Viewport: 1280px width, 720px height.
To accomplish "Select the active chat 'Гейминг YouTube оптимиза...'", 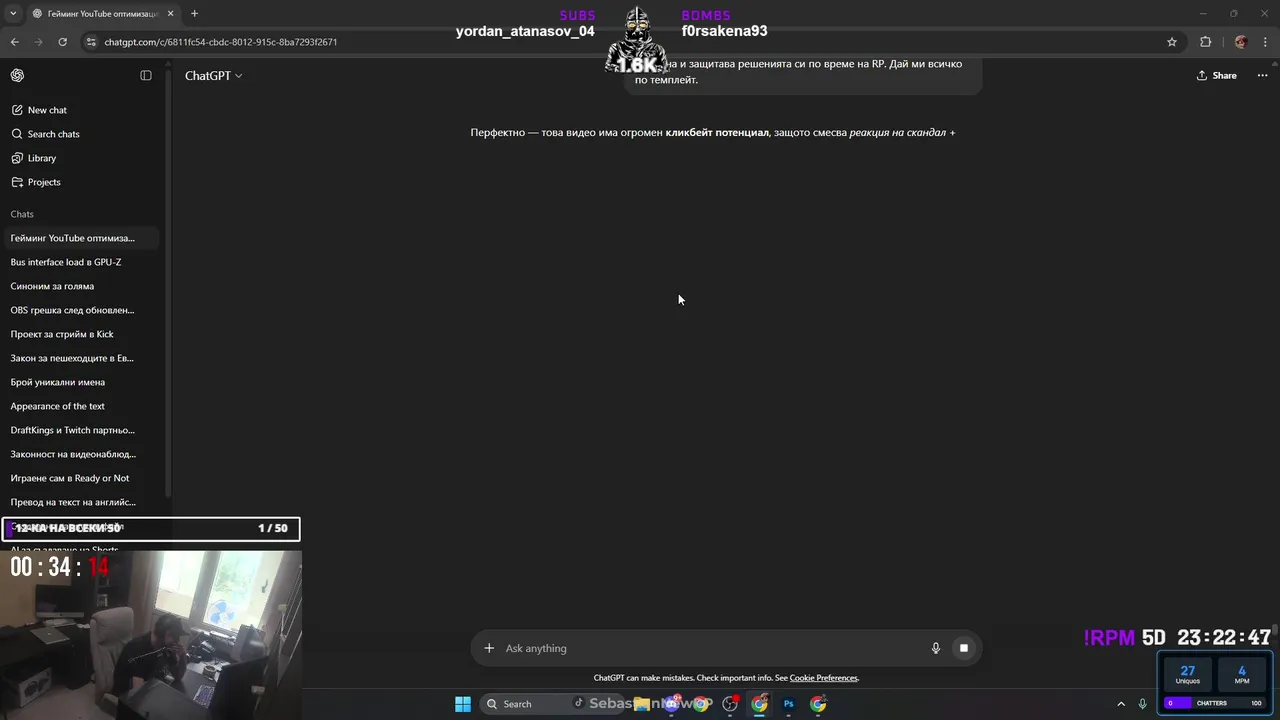I will click(82, 238).
